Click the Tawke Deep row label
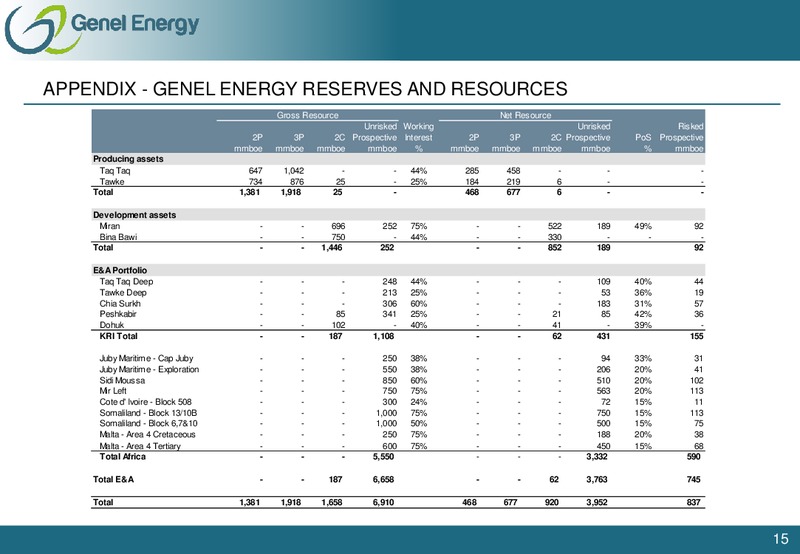800x554 pixels. (123, 292)
